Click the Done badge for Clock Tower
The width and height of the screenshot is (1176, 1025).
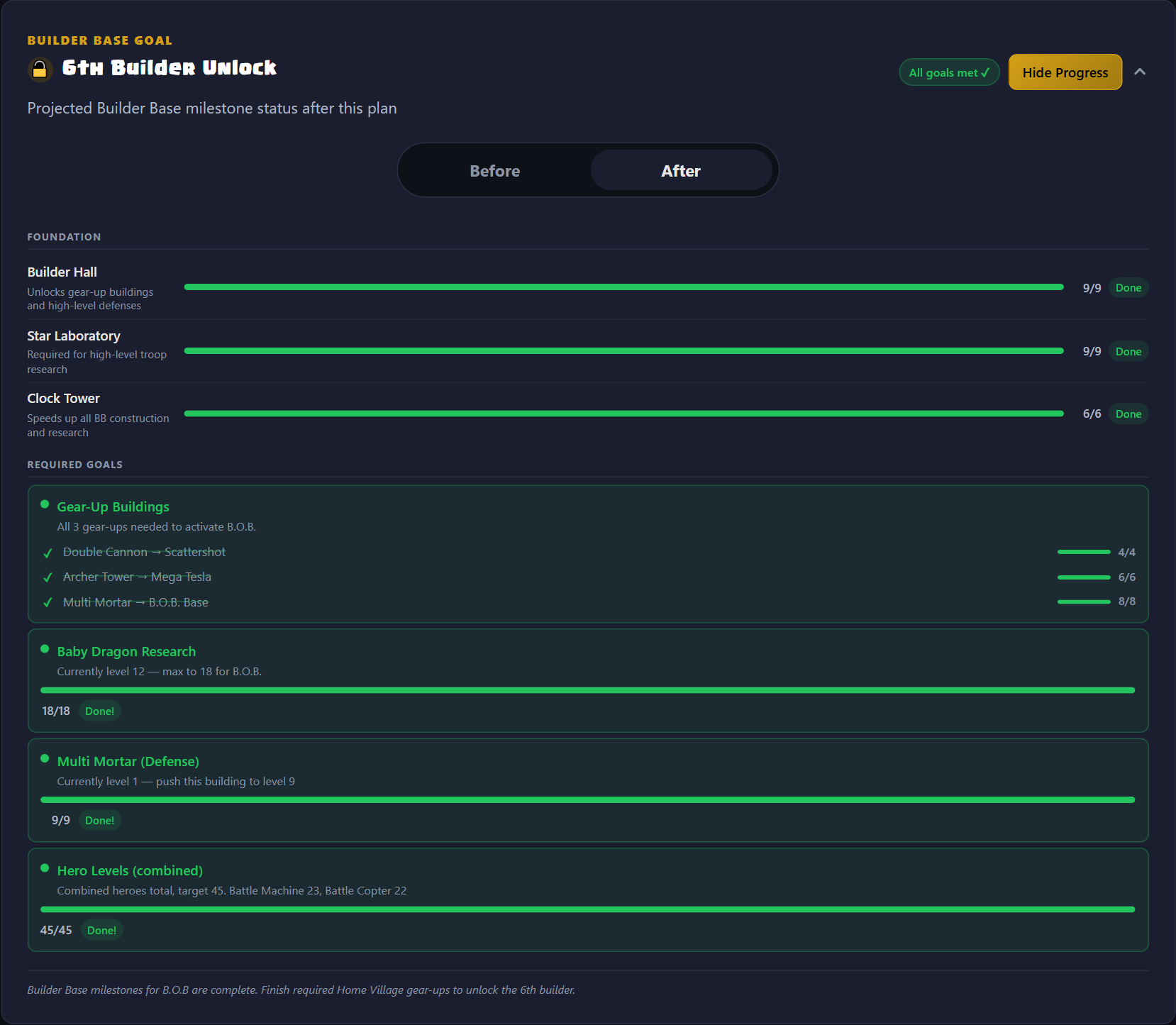(1128, 414)
